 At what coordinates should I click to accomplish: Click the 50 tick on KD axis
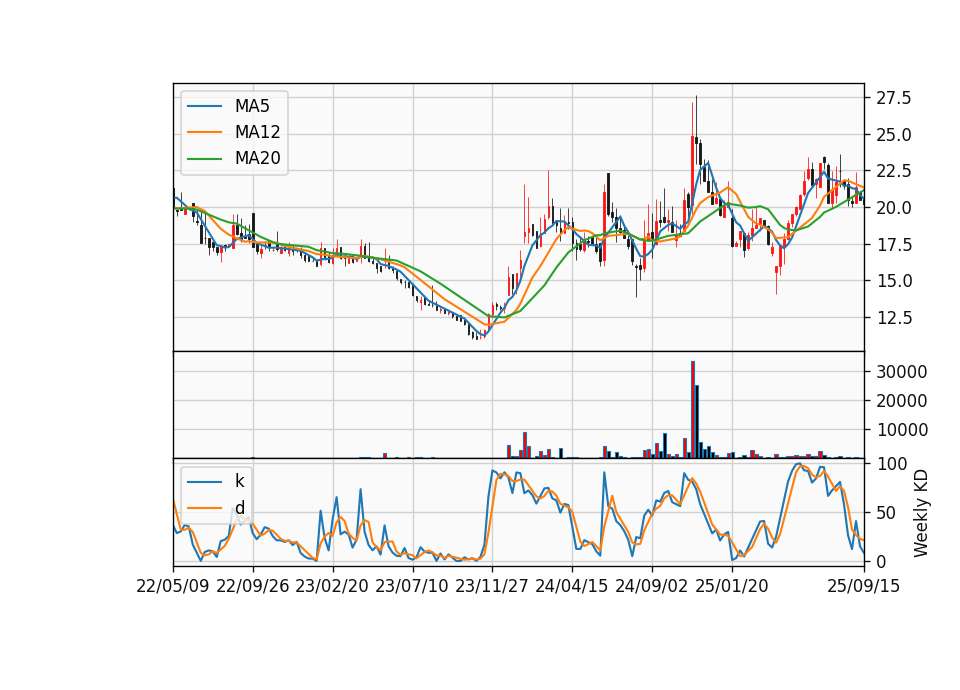(885, 512)
